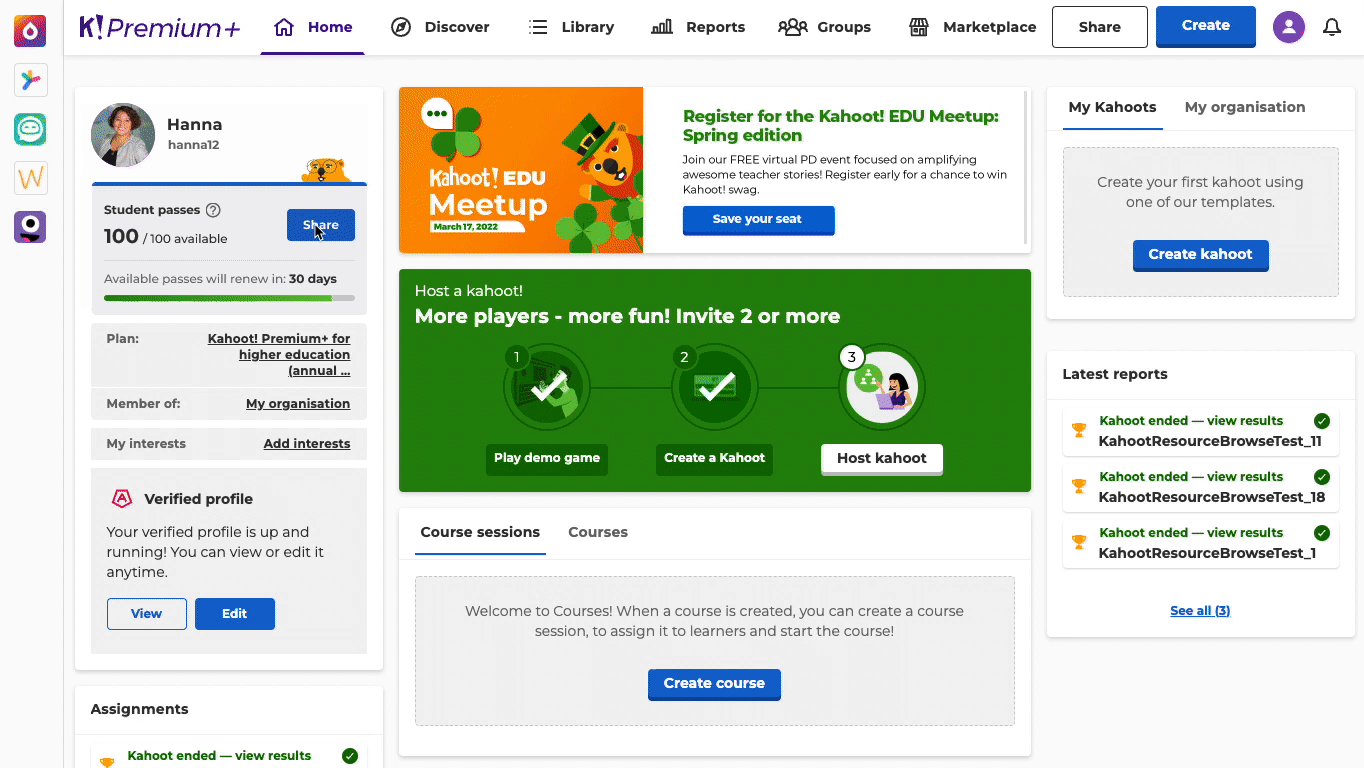1364x768 pixels.
Task: Click the green checkmark in Assignments row
Action: point(350,756)
